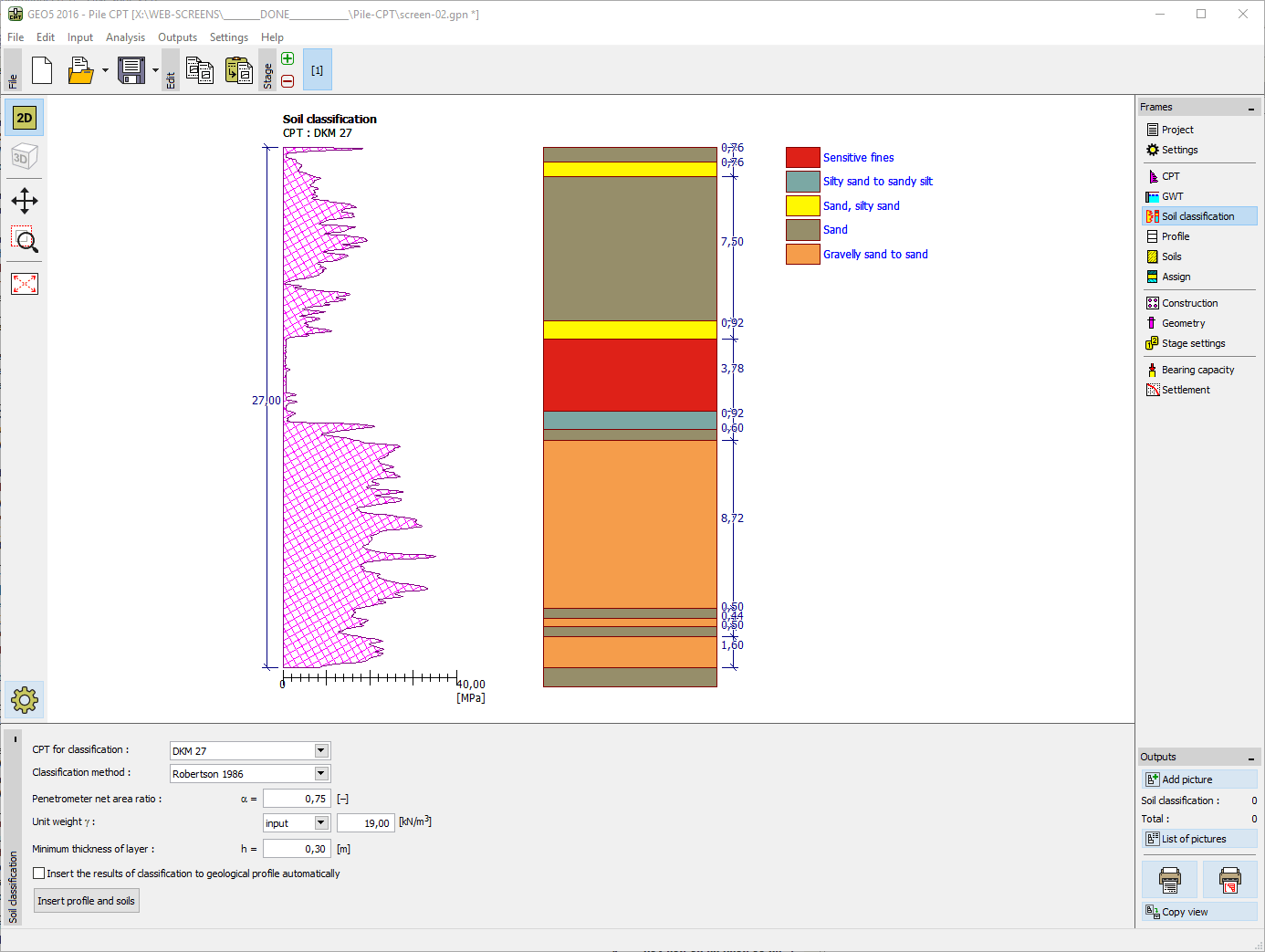Open drawing settings gear icon
This screenshot has width=1265, height=952.
[25, 700]
